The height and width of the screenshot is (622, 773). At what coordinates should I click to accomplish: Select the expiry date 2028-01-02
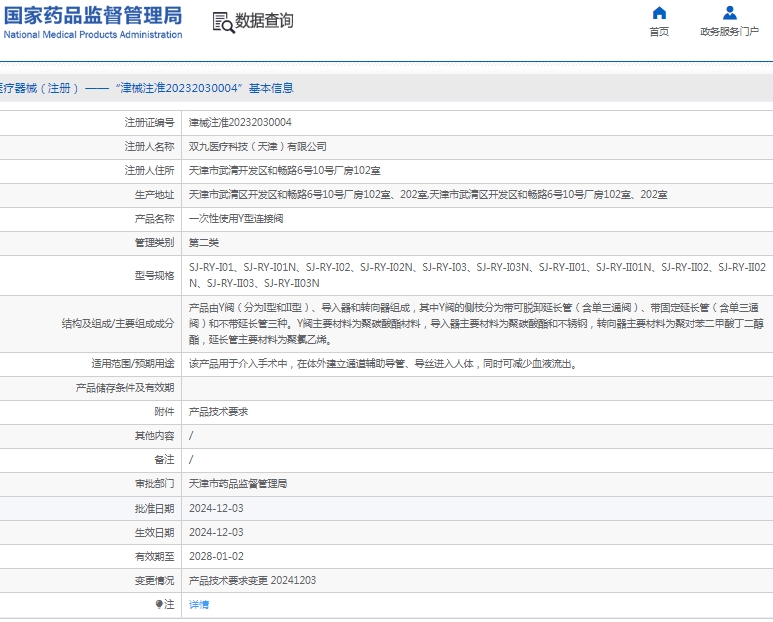[216, 556]
